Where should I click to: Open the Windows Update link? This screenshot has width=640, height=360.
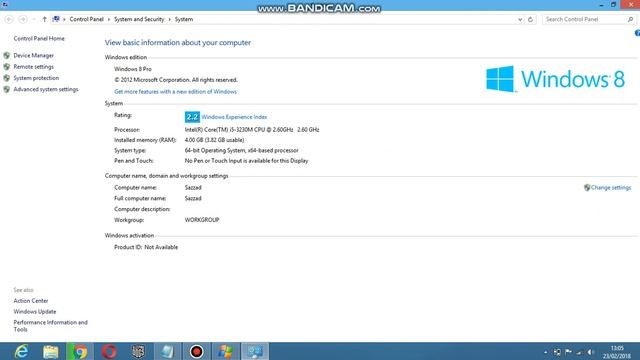click(x=35, y=312)
